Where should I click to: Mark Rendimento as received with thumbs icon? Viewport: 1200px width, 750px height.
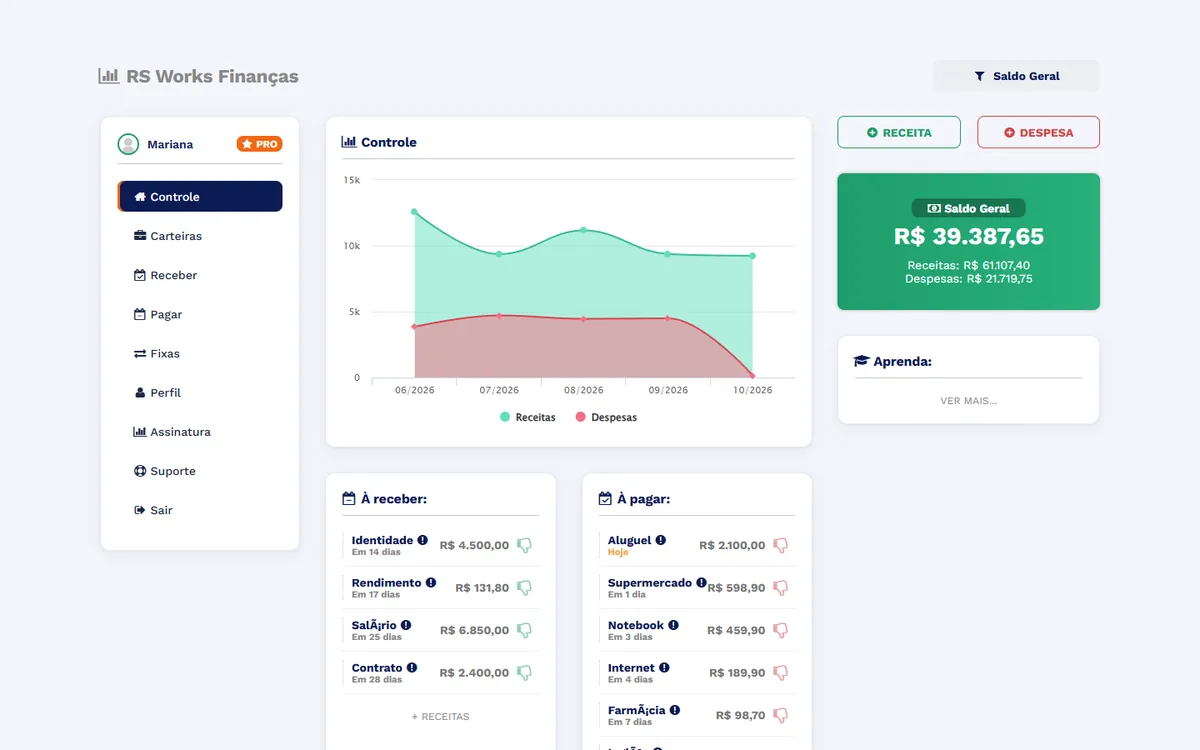click(x=524, y=588)
